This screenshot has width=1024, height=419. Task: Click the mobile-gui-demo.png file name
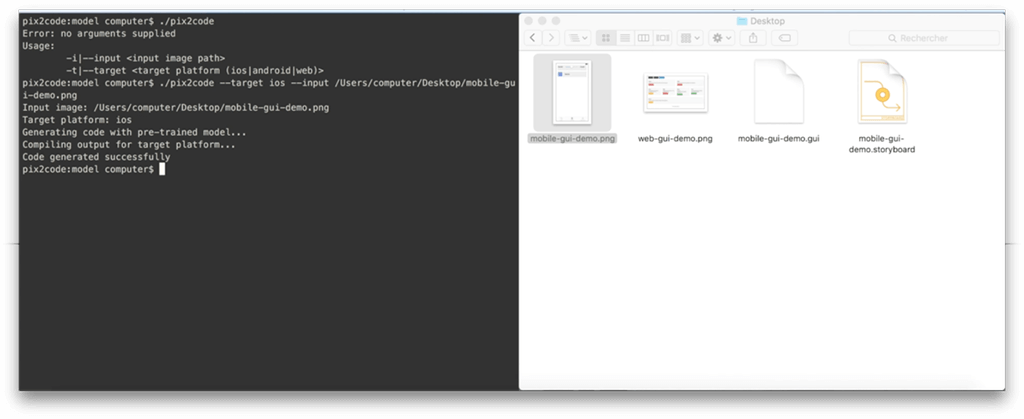pos(572,138)
